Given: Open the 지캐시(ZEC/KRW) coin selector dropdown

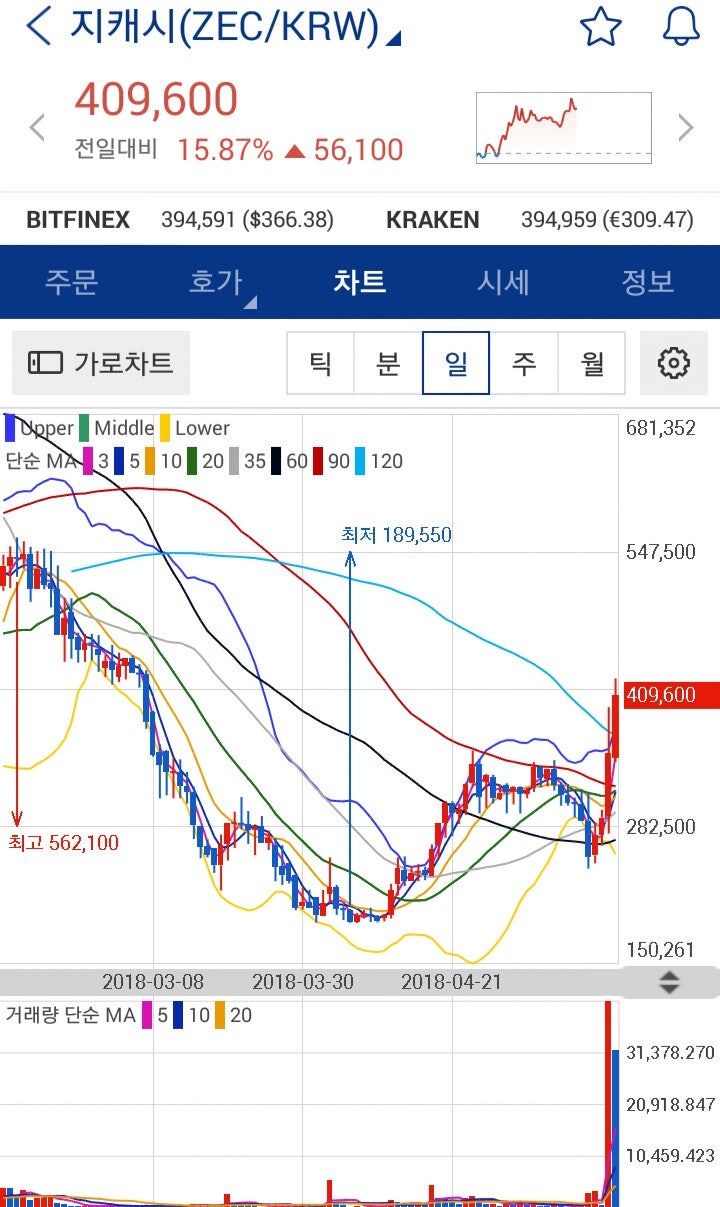Looking at the screenshot, I should (225, 27).
